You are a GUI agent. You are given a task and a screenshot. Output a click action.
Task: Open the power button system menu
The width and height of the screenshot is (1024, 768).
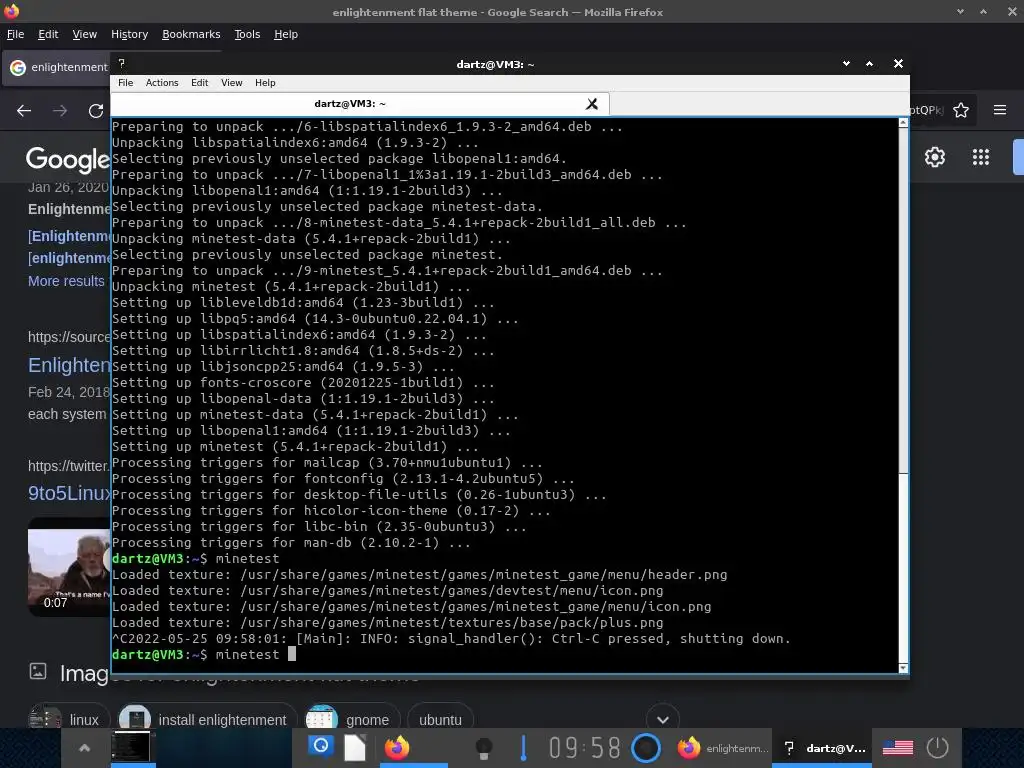coord(937,747)
